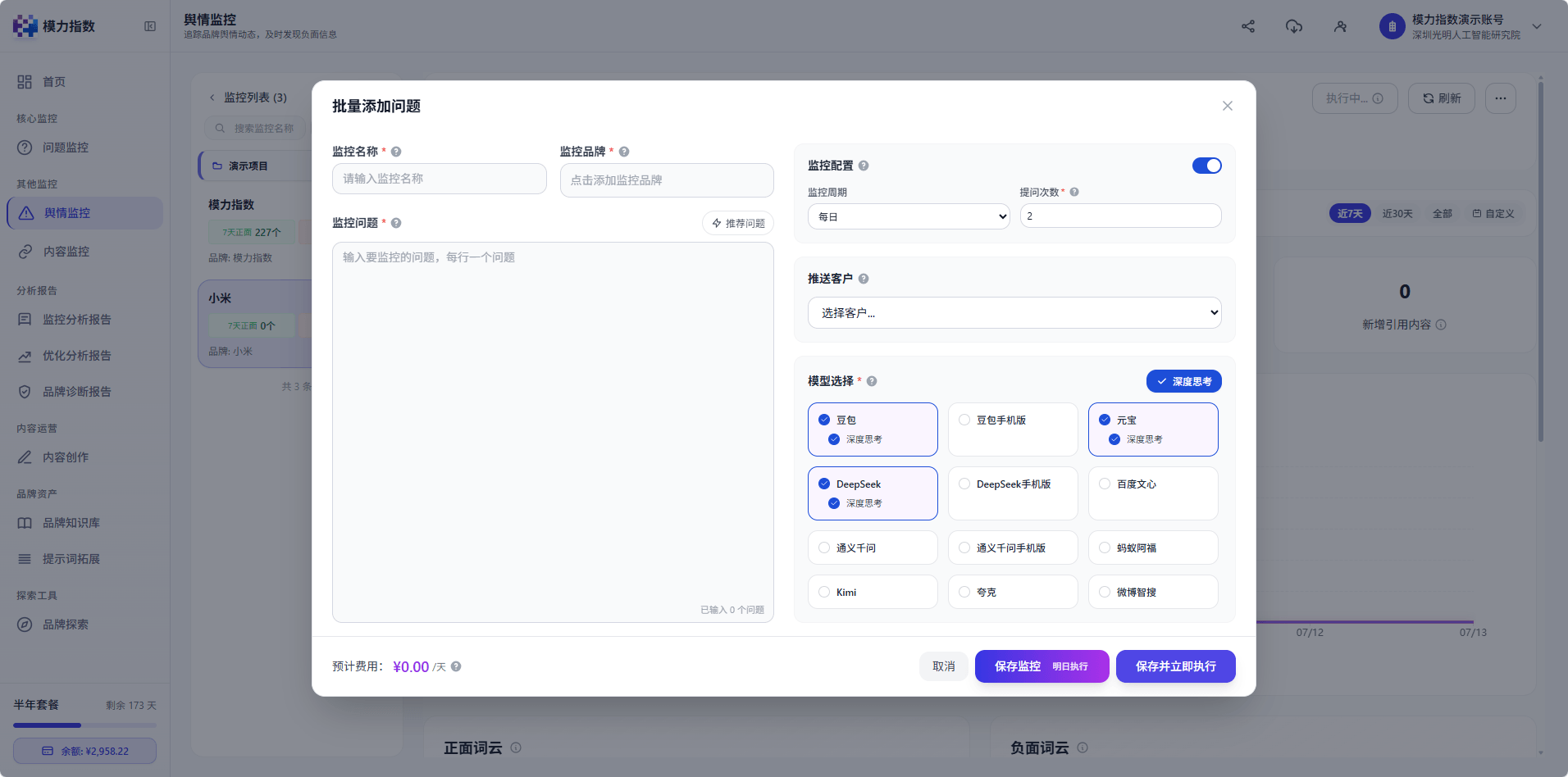Uncheck 深度思考 under DeepSeek model
Screen dimensions: 1568x777
pyautogui.click(x=834, y=503)
